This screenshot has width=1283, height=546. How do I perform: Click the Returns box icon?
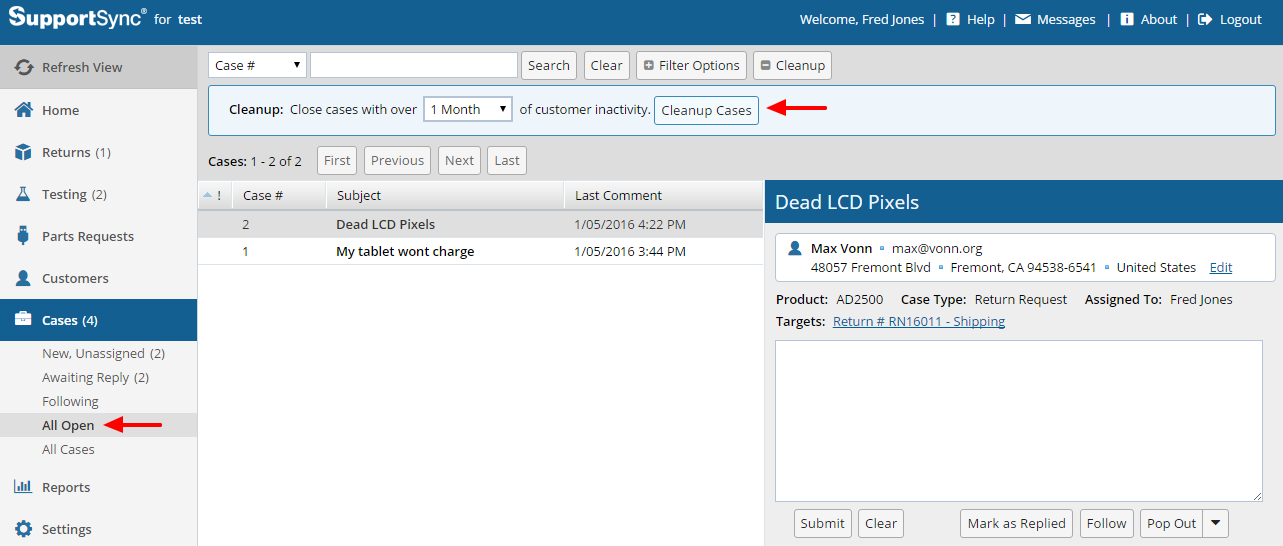[23, 152]
